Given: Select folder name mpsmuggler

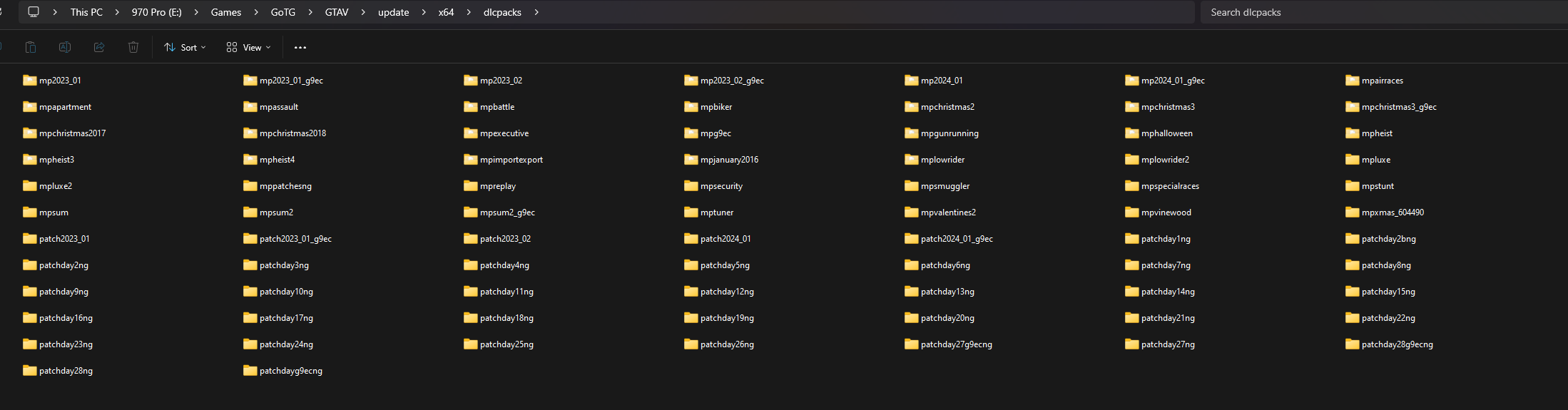Looking at the screenshot, I should pyautogui.click(x=945, y=186).
